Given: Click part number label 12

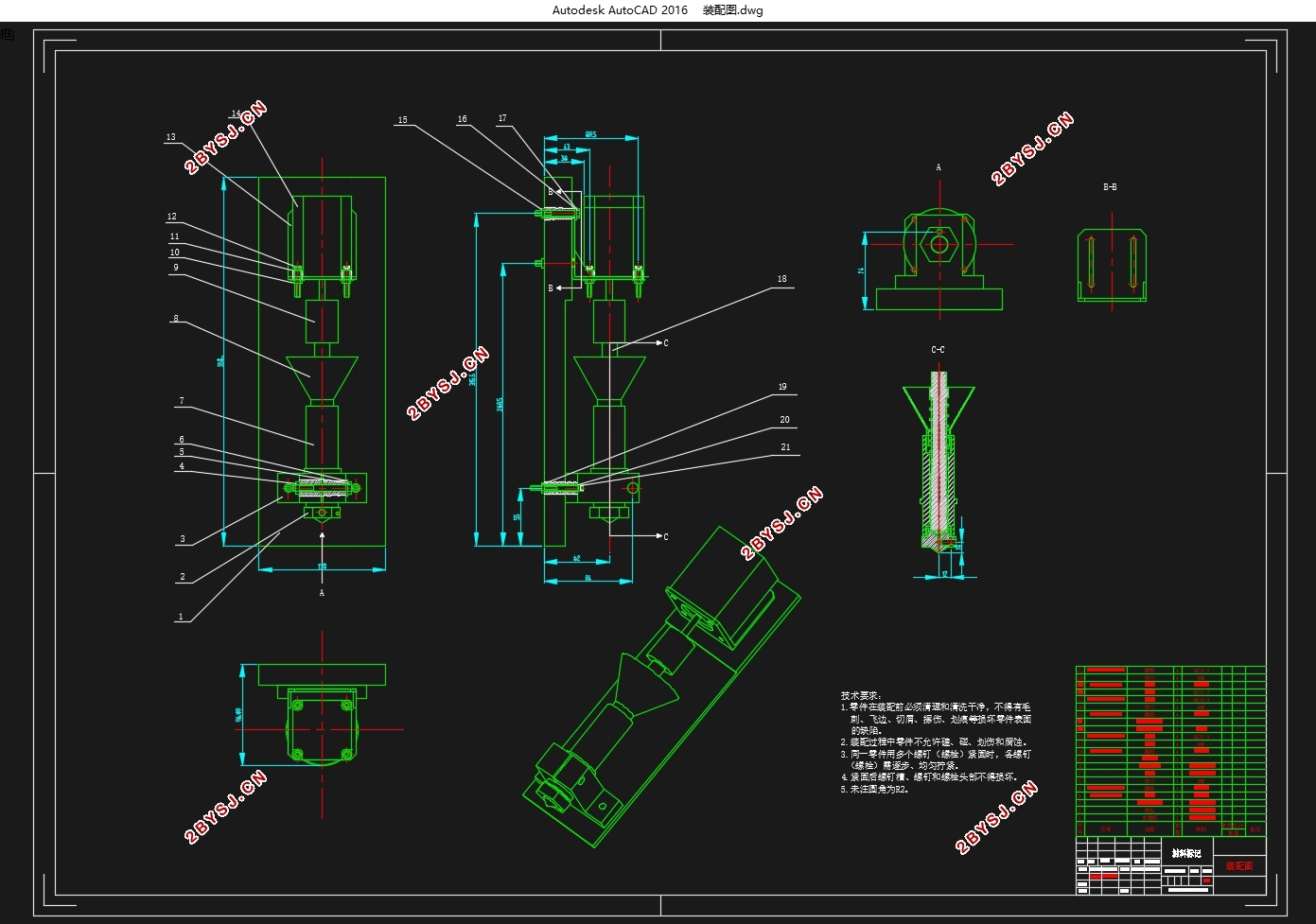Looking at the screenshot, I should pyautogui.click(x=172, y=217).
